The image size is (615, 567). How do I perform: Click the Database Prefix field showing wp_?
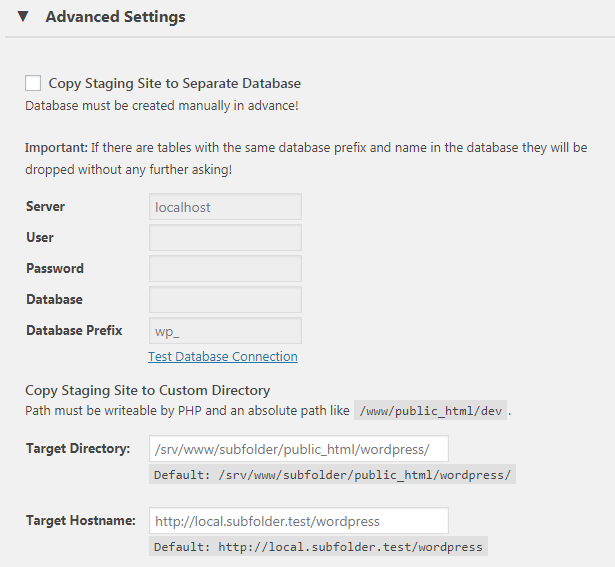tap(225, 331)
